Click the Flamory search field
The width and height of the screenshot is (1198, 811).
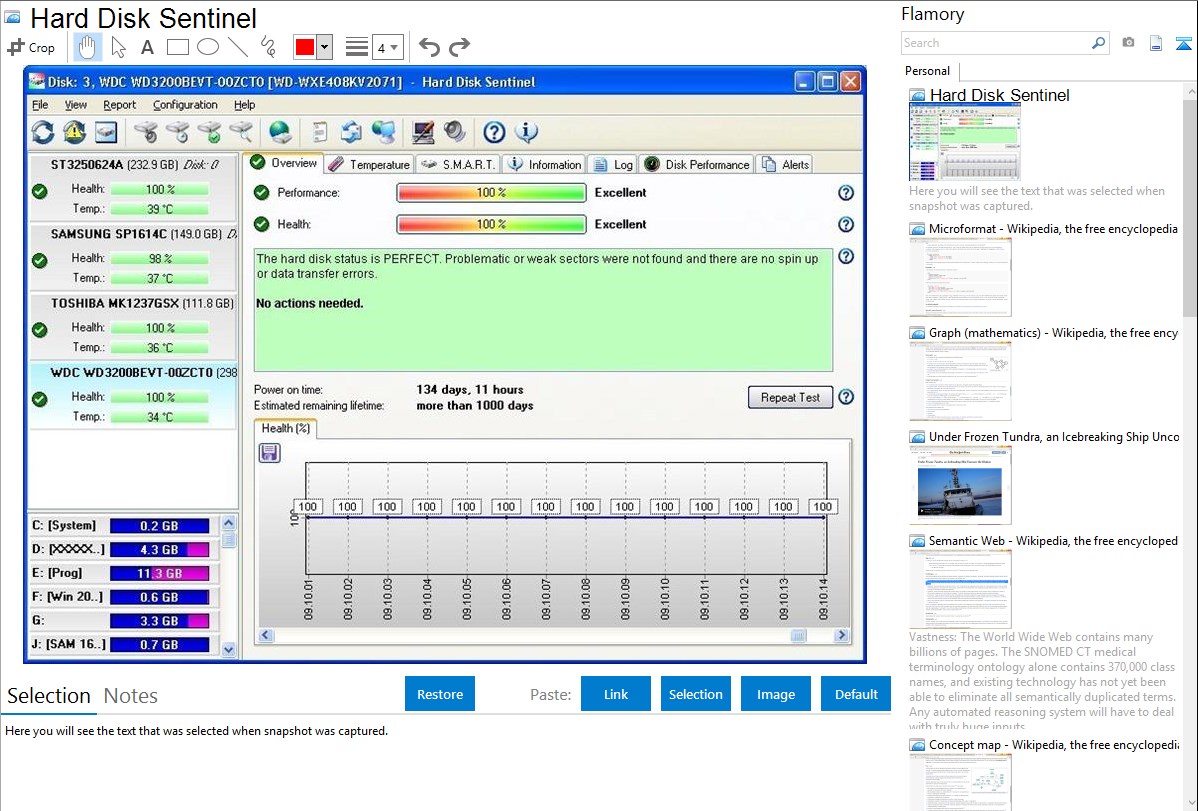(996, 43)
